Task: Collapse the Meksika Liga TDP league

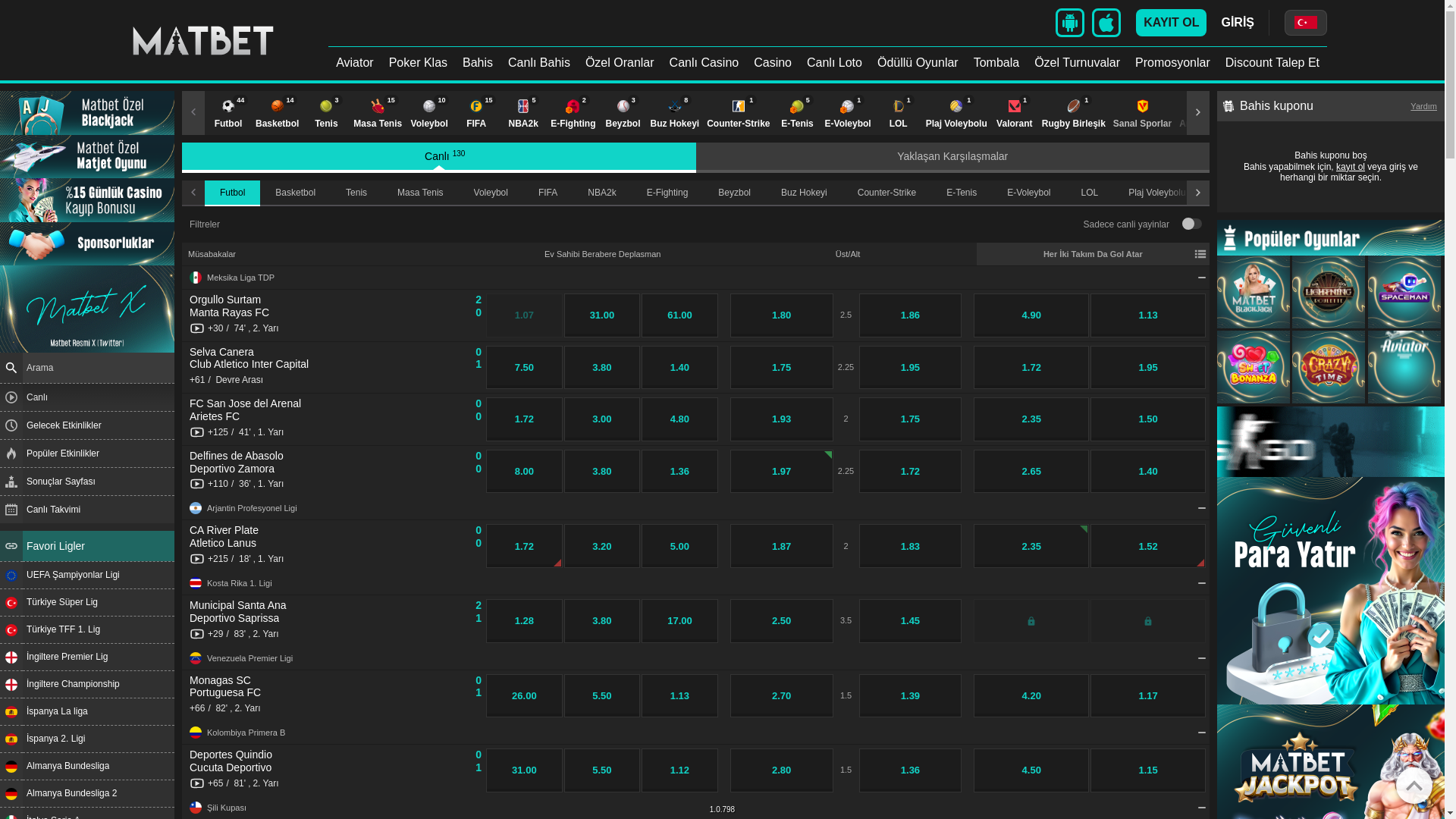Action: coord(1202,278)
